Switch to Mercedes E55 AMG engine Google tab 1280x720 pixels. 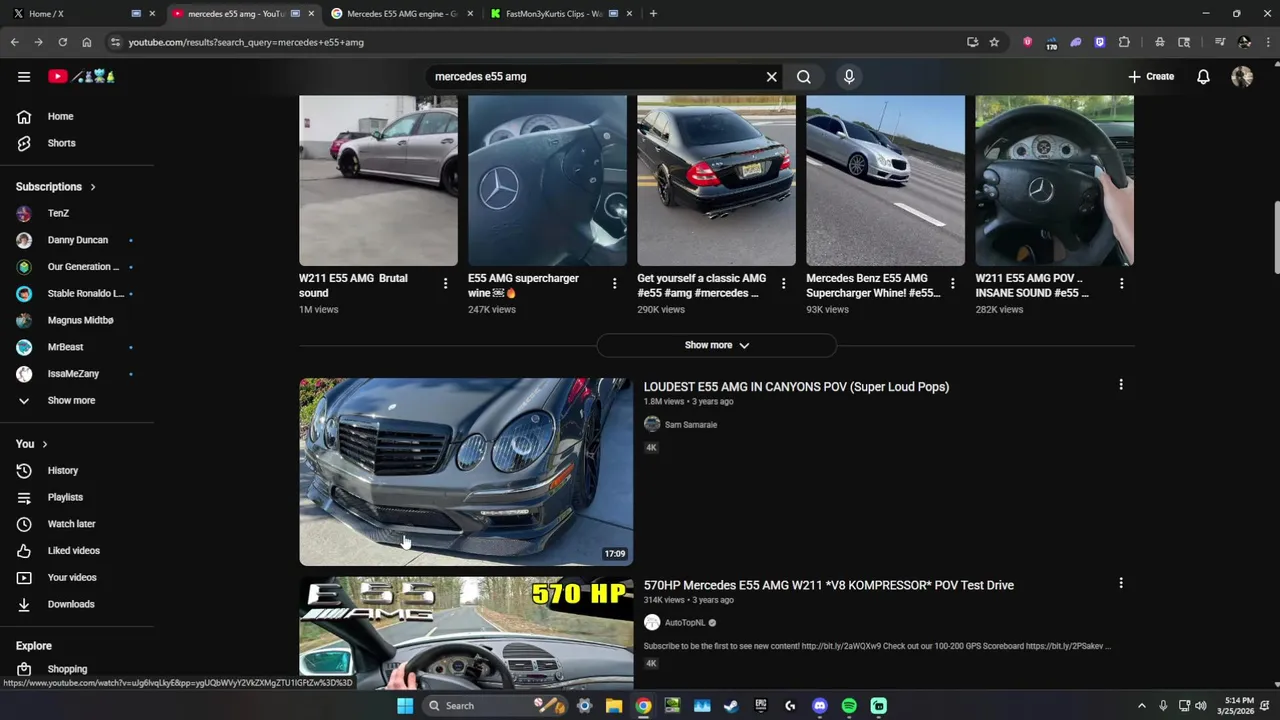pyautogui.click(x=403, y=13)
